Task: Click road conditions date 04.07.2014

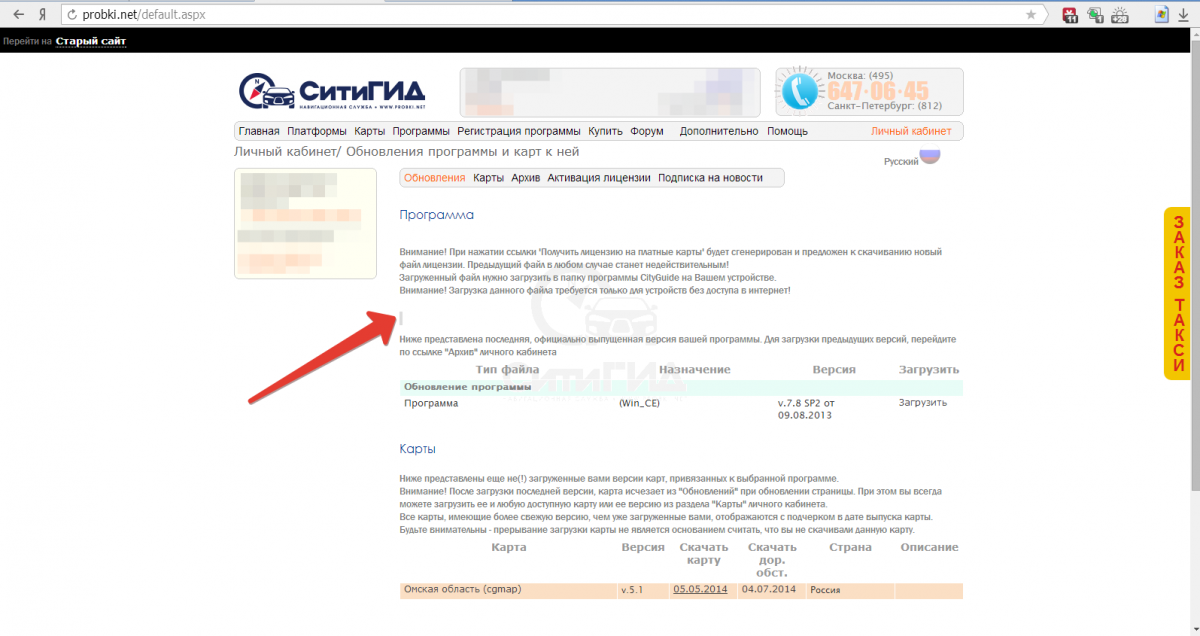Action: click(x=768, y=590)
